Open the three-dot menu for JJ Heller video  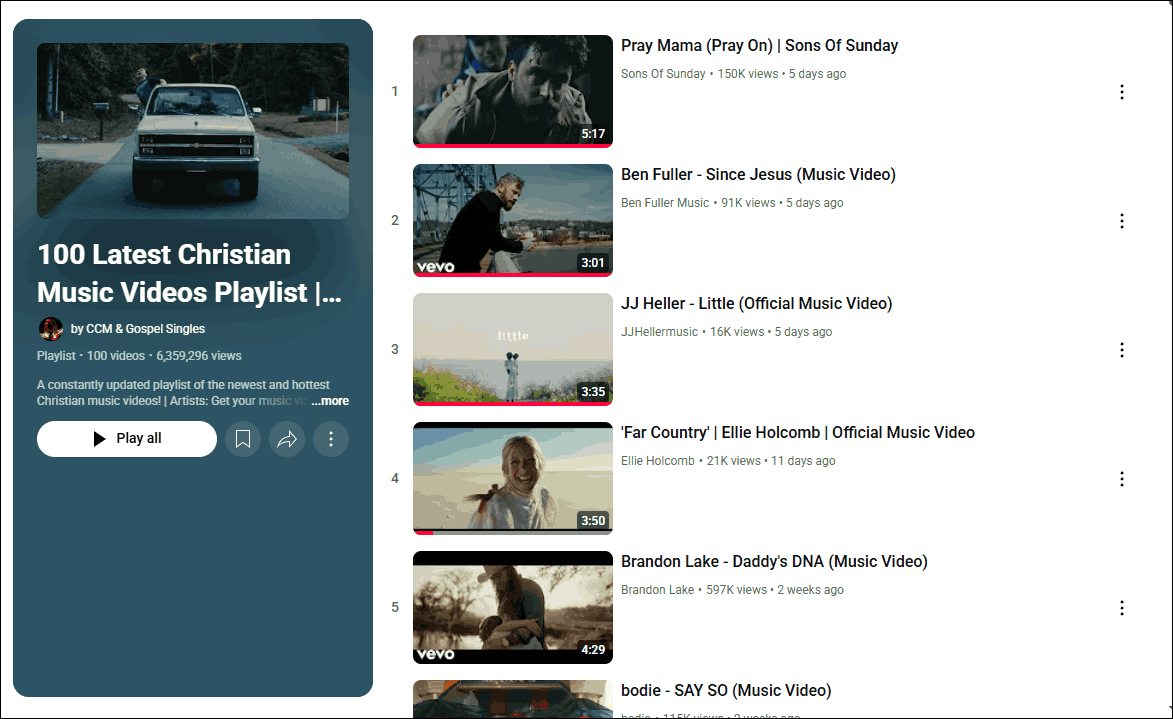(x=1121, y=350)
